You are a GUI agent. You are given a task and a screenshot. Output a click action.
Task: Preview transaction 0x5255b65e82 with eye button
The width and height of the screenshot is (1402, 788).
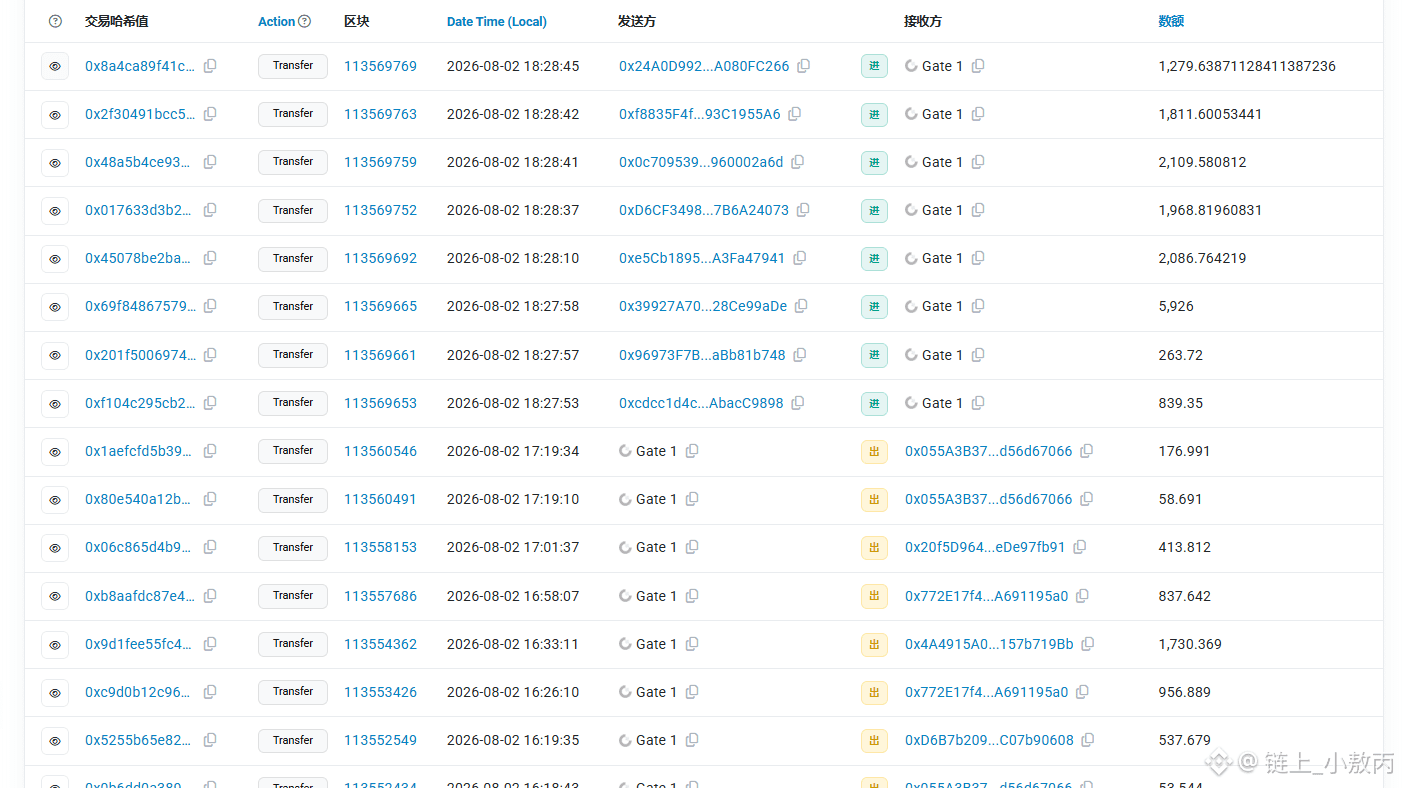tap(55, 741)
